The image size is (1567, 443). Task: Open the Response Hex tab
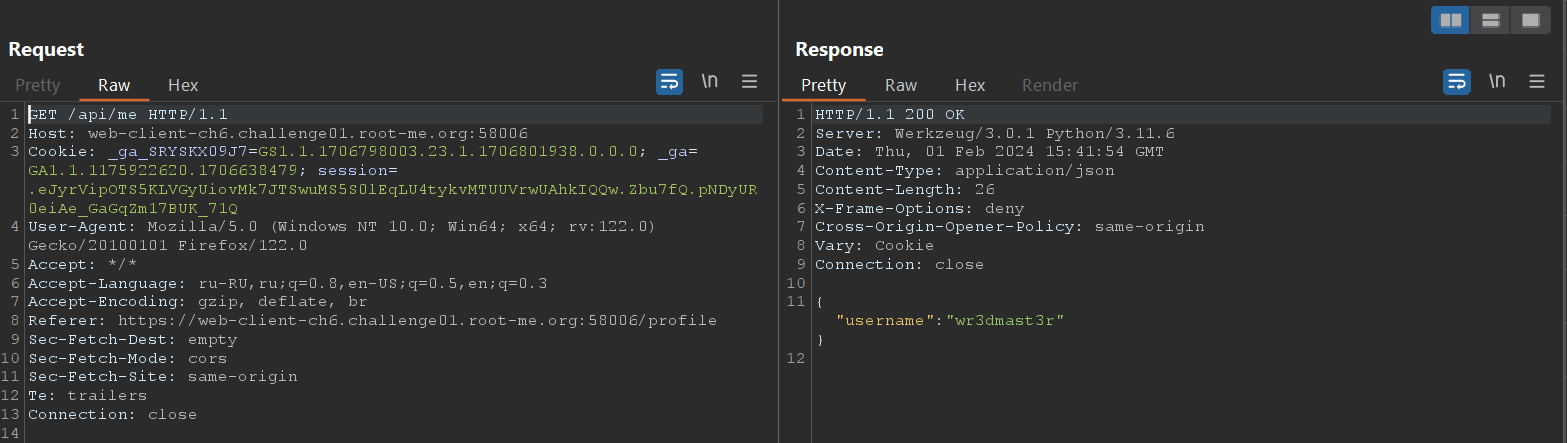tap(970, 86)
